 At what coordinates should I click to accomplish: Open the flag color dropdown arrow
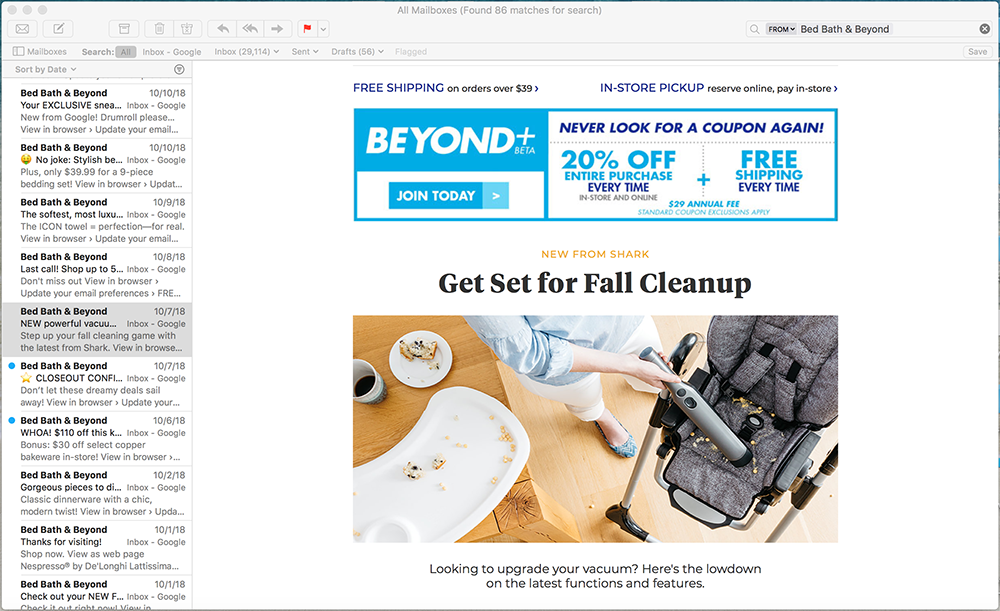tap(323, 29)
